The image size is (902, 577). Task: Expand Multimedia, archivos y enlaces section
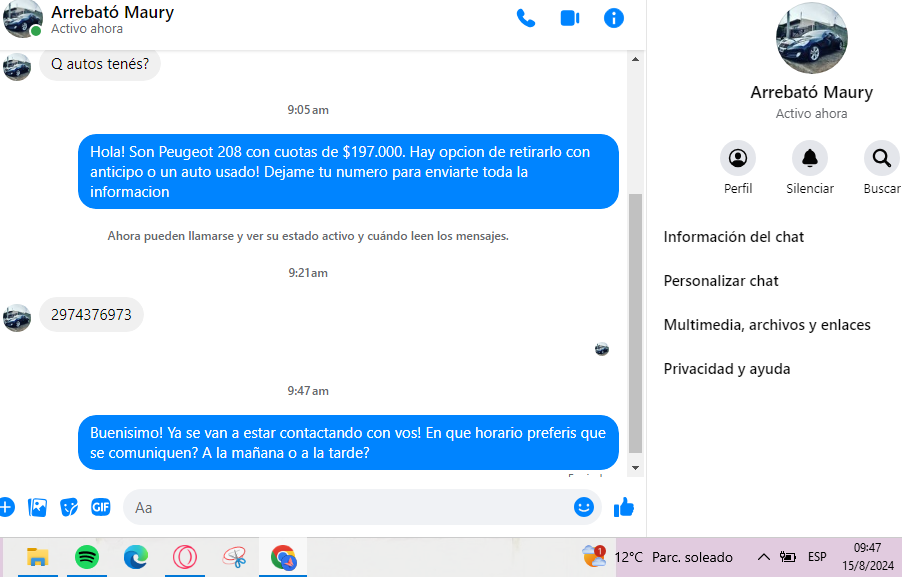pos(767,325)
